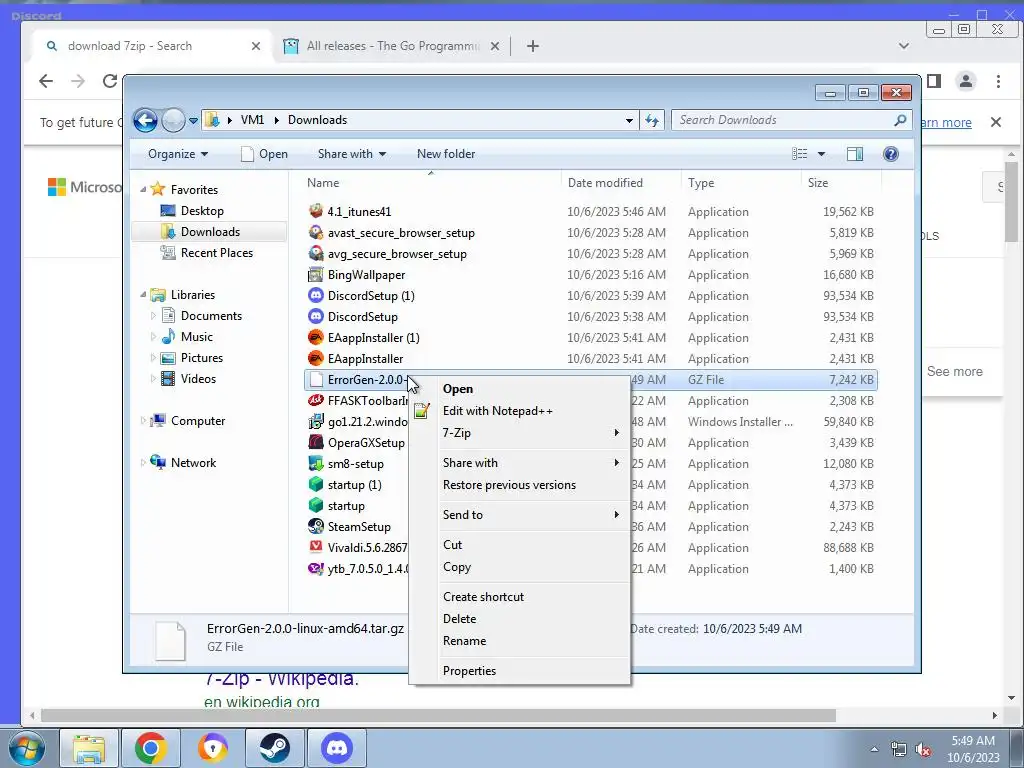The height and width of the screenshot is (768, 1024).
Task: Open Discord from the taskbar
Action: [336, 748]
